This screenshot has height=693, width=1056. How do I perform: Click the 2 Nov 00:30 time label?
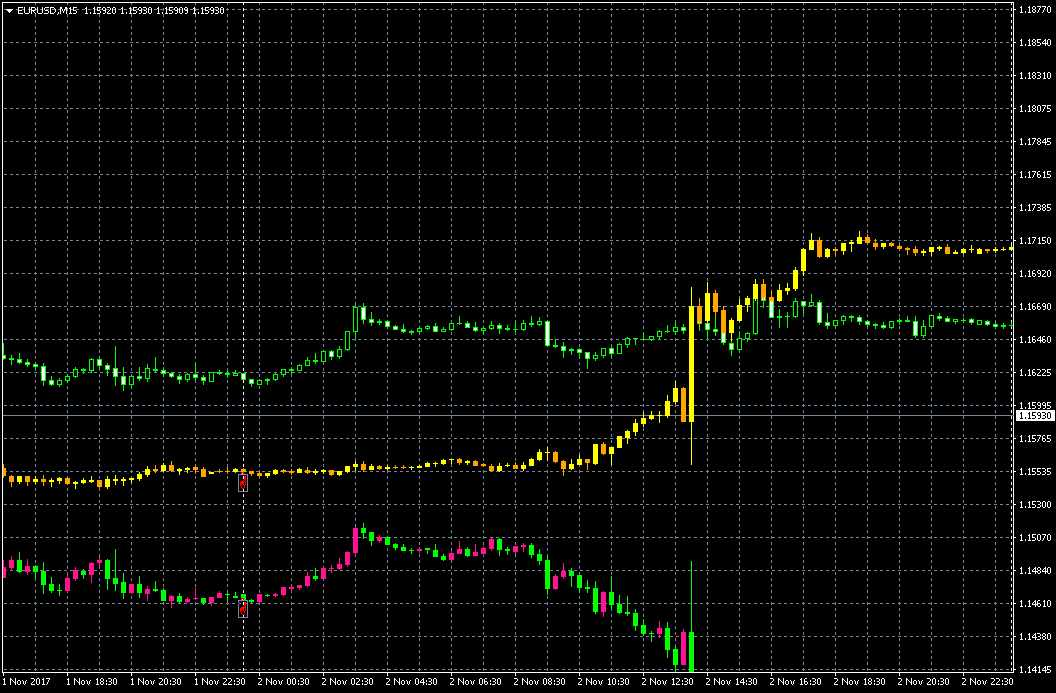tap(285, 682)
